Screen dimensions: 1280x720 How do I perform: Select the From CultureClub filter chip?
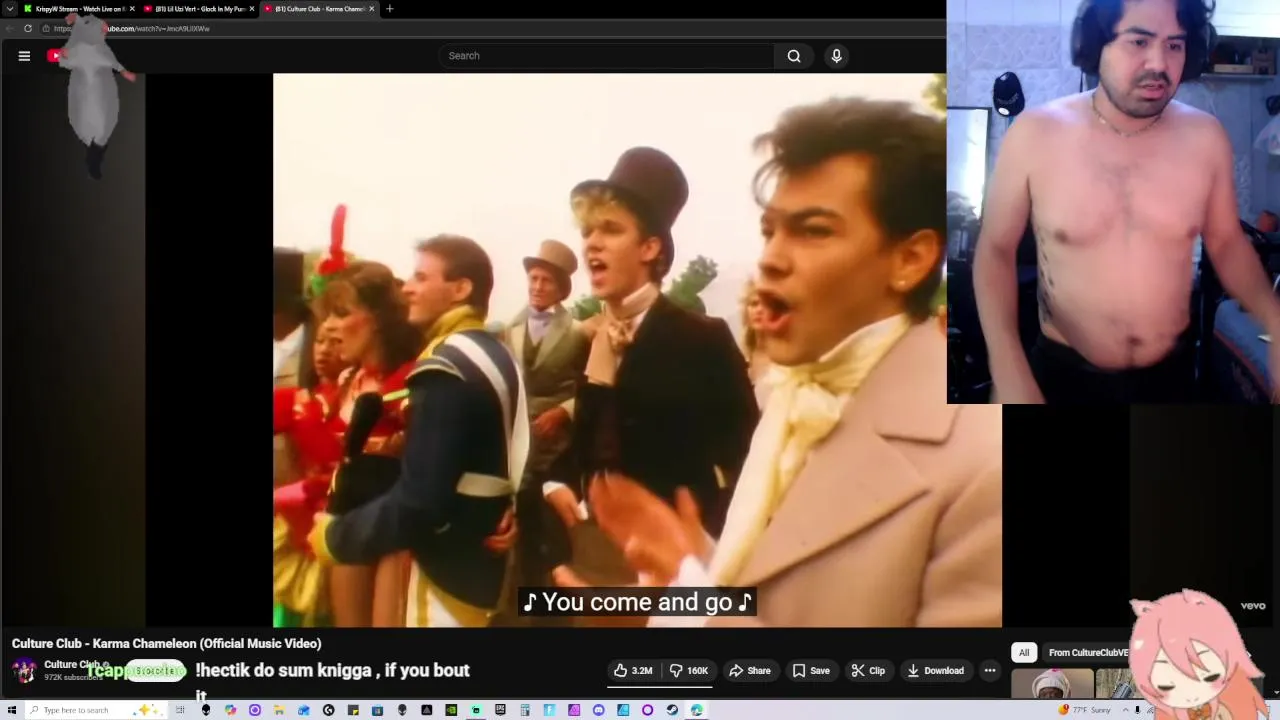(1088, 653)
